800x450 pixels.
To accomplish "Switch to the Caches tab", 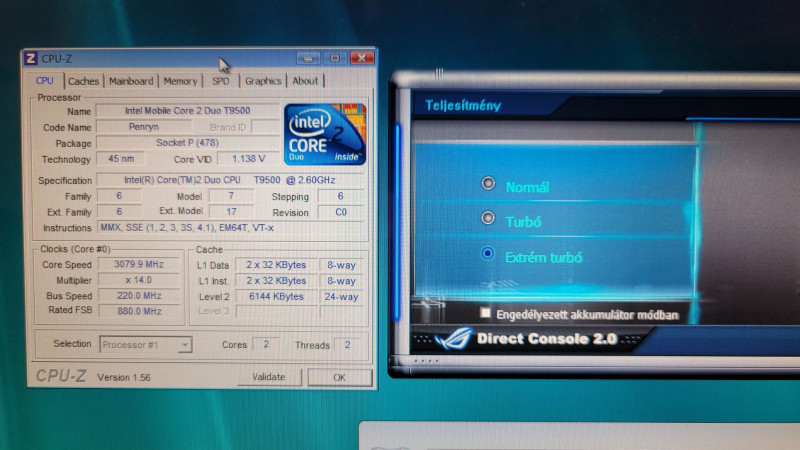I will coord(84,81).
